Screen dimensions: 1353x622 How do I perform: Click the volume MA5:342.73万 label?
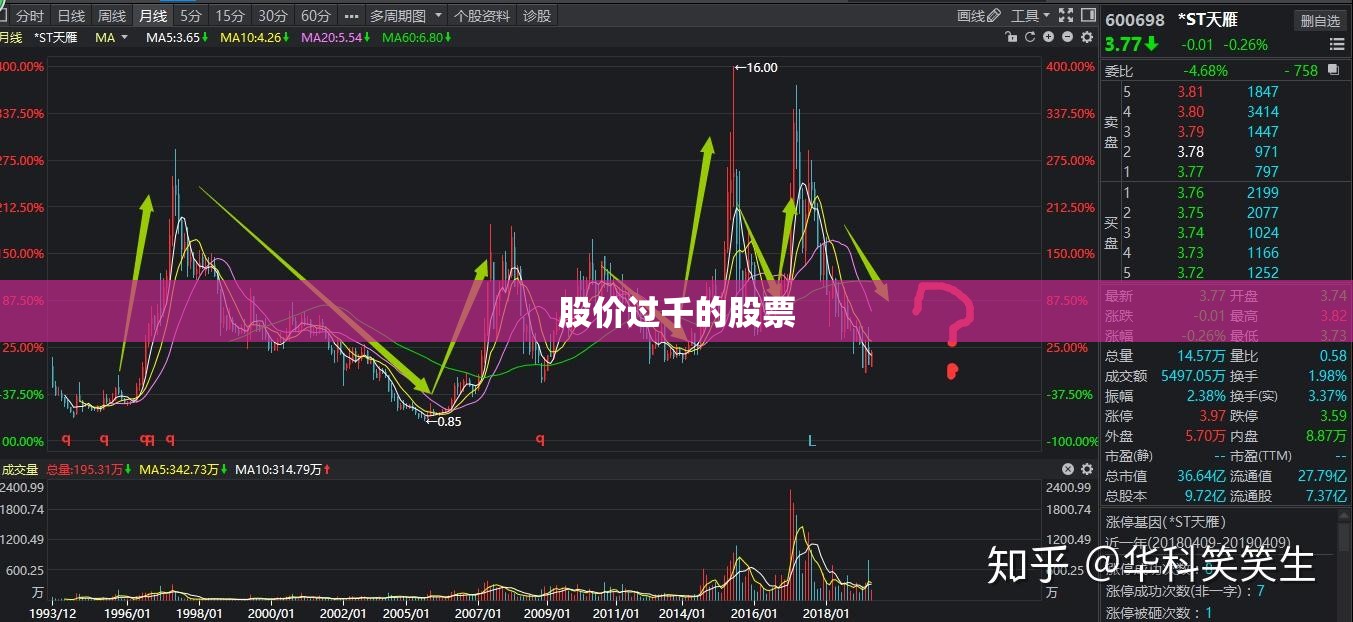[x=179, y=469]
